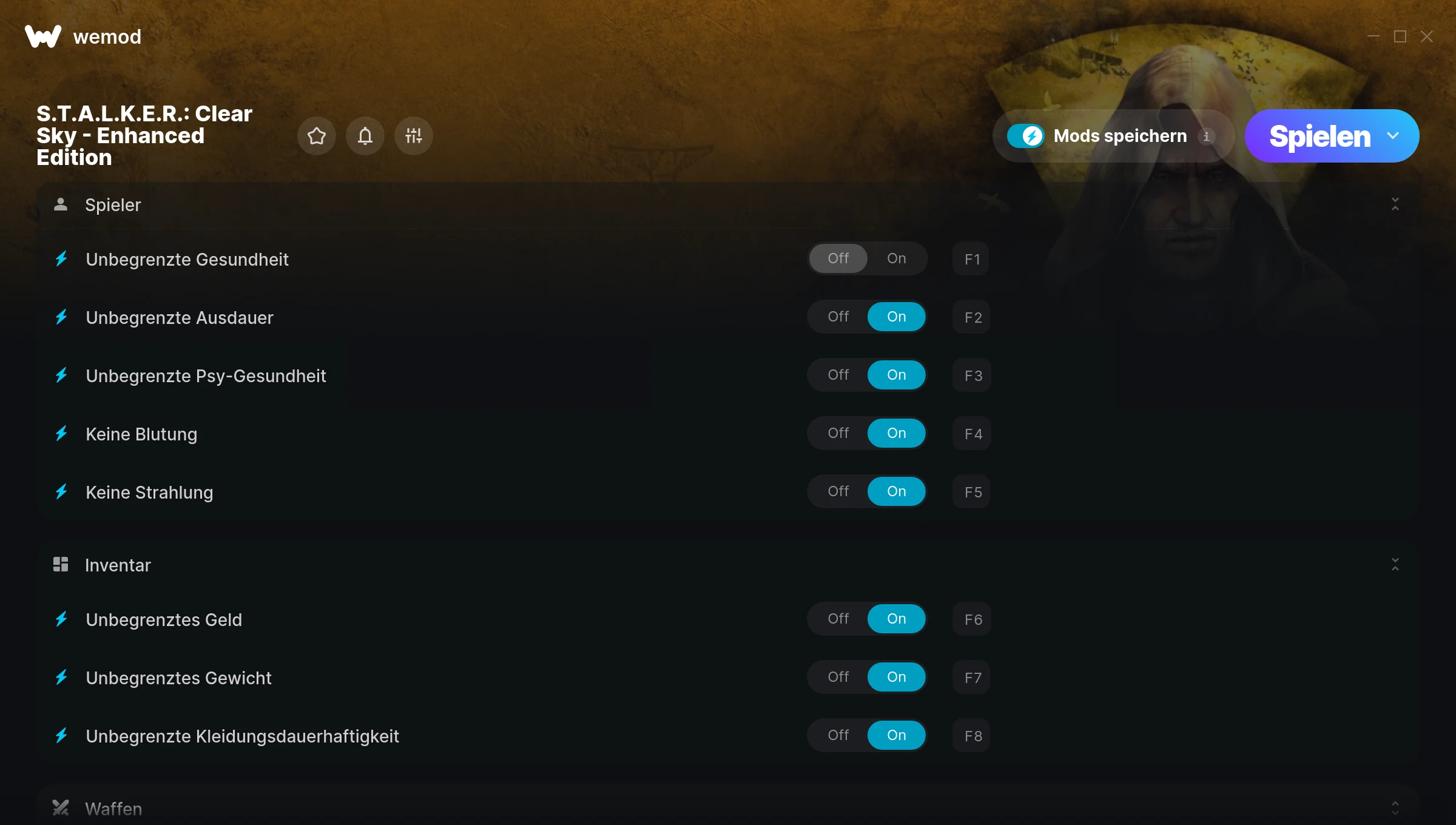The image size is (1456, 825).
Task: Click the Waffen crossed swords icon
Action: tap(61, 808)
